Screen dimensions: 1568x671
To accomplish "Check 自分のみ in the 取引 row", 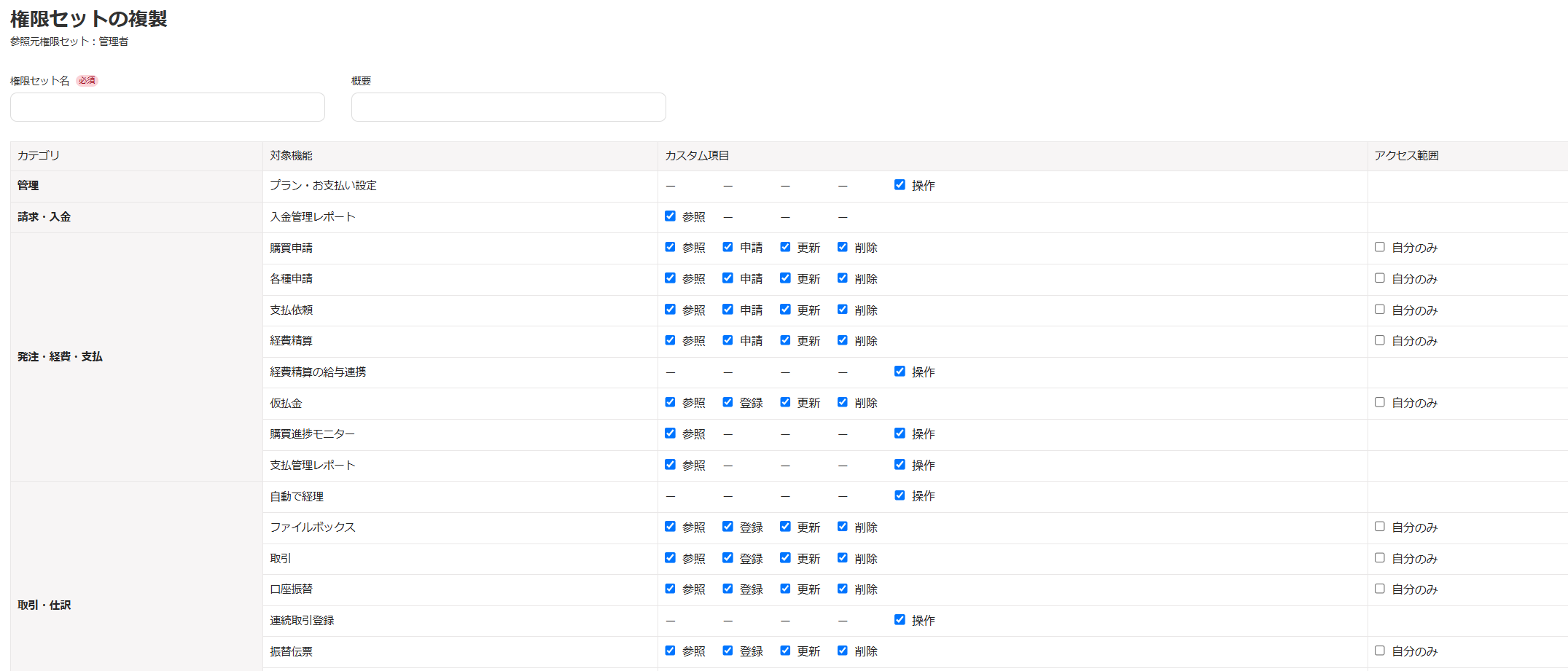I will tap(1379, 558).
